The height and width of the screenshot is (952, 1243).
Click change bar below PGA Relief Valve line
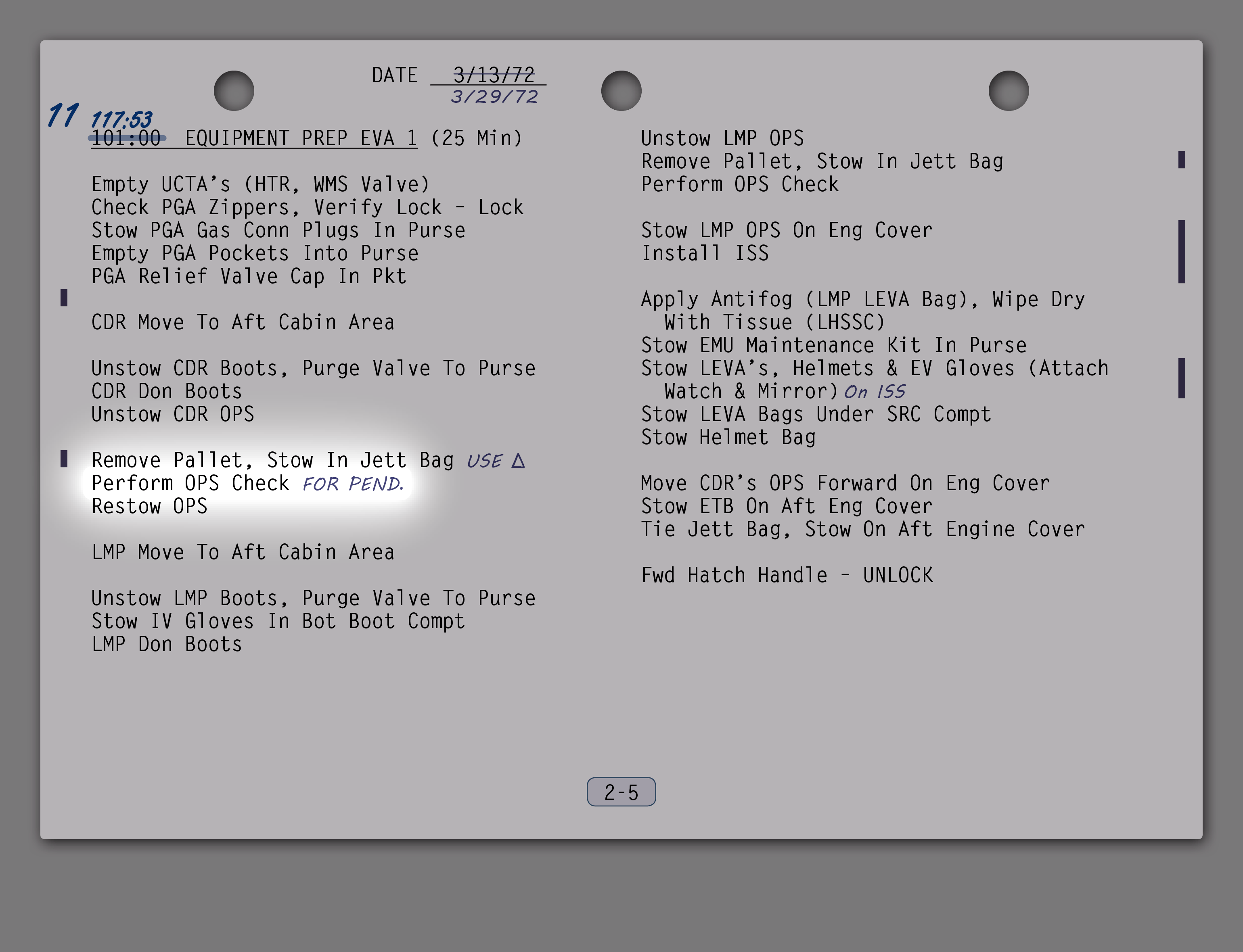[64, 298]
